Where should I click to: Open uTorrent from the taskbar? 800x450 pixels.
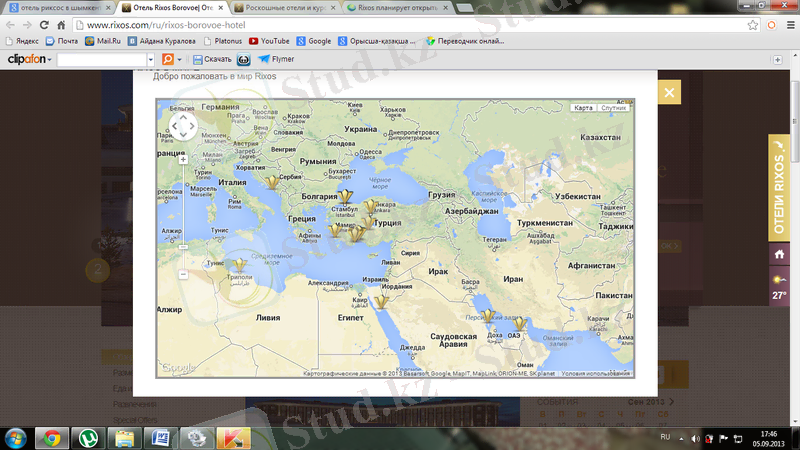[88, 438]
